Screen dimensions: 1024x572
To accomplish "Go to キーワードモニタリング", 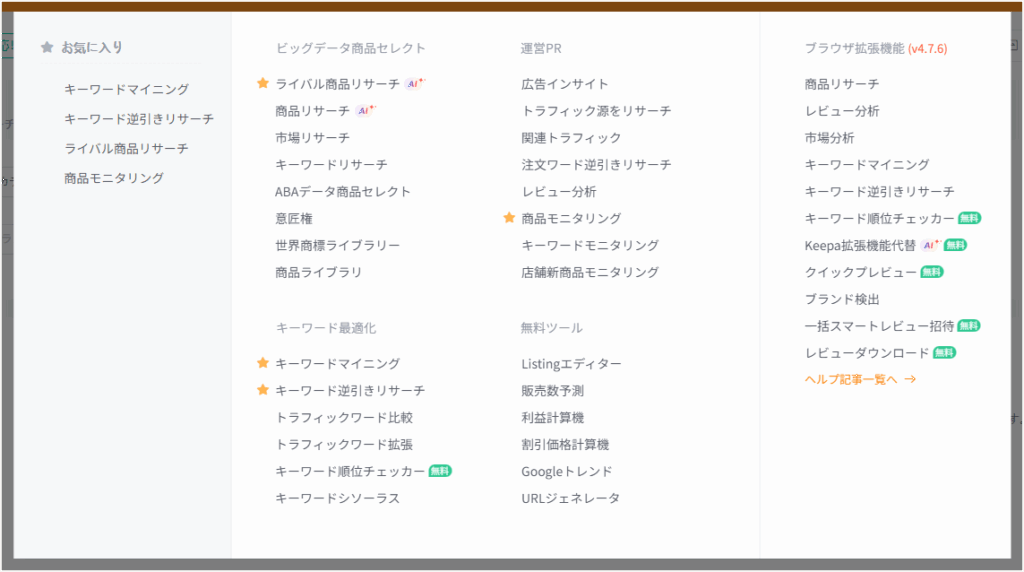I will tap(590, 245).
